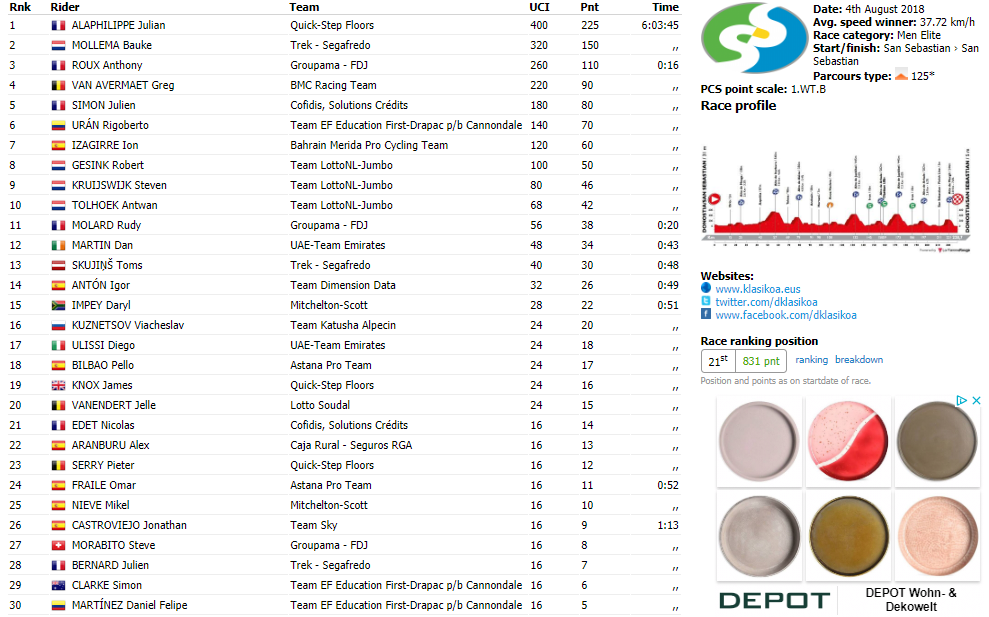Open Team Katusha Alpecin page
The height and width of the screenshot is (617, 989).
point(343,326)
